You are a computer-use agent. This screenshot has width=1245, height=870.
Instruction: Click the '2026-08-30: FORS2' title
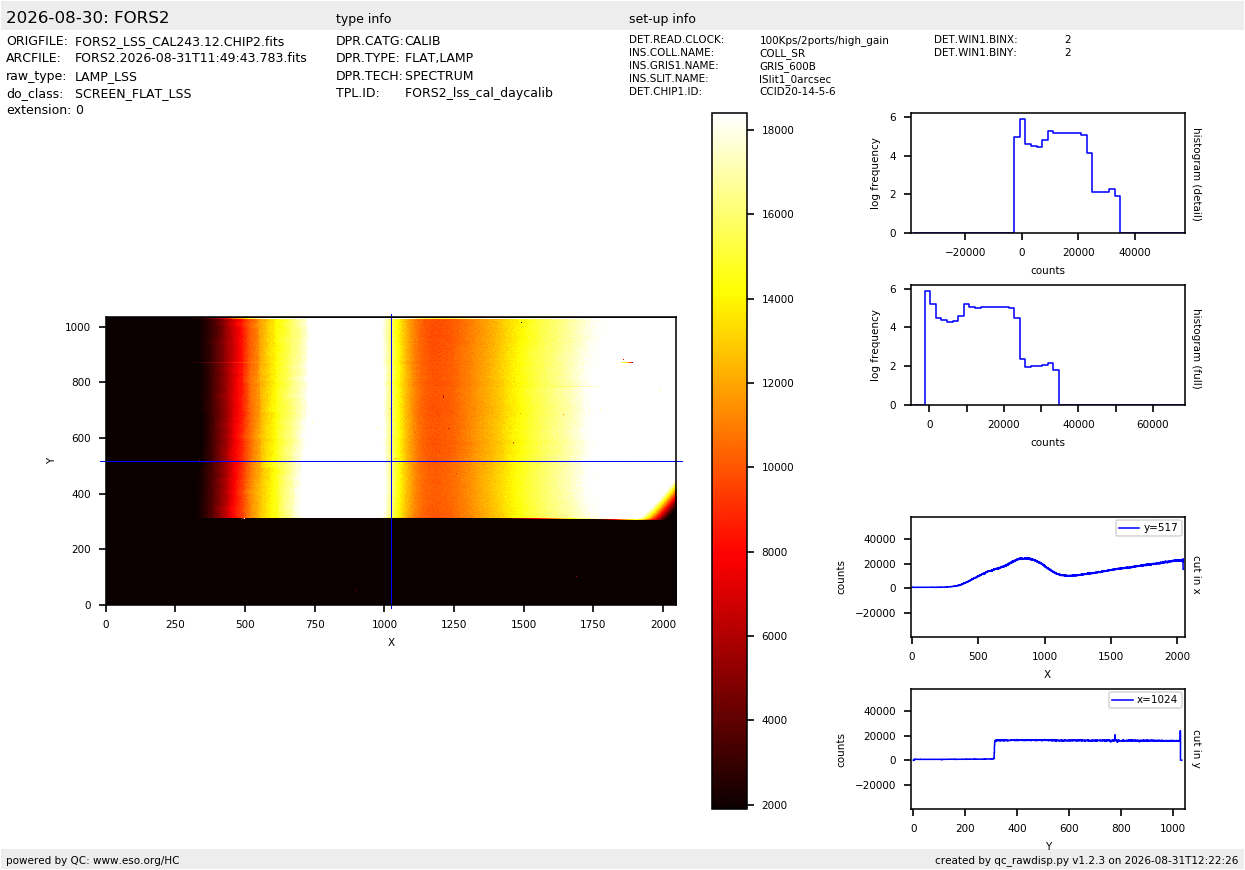click(x=88, y=18)
